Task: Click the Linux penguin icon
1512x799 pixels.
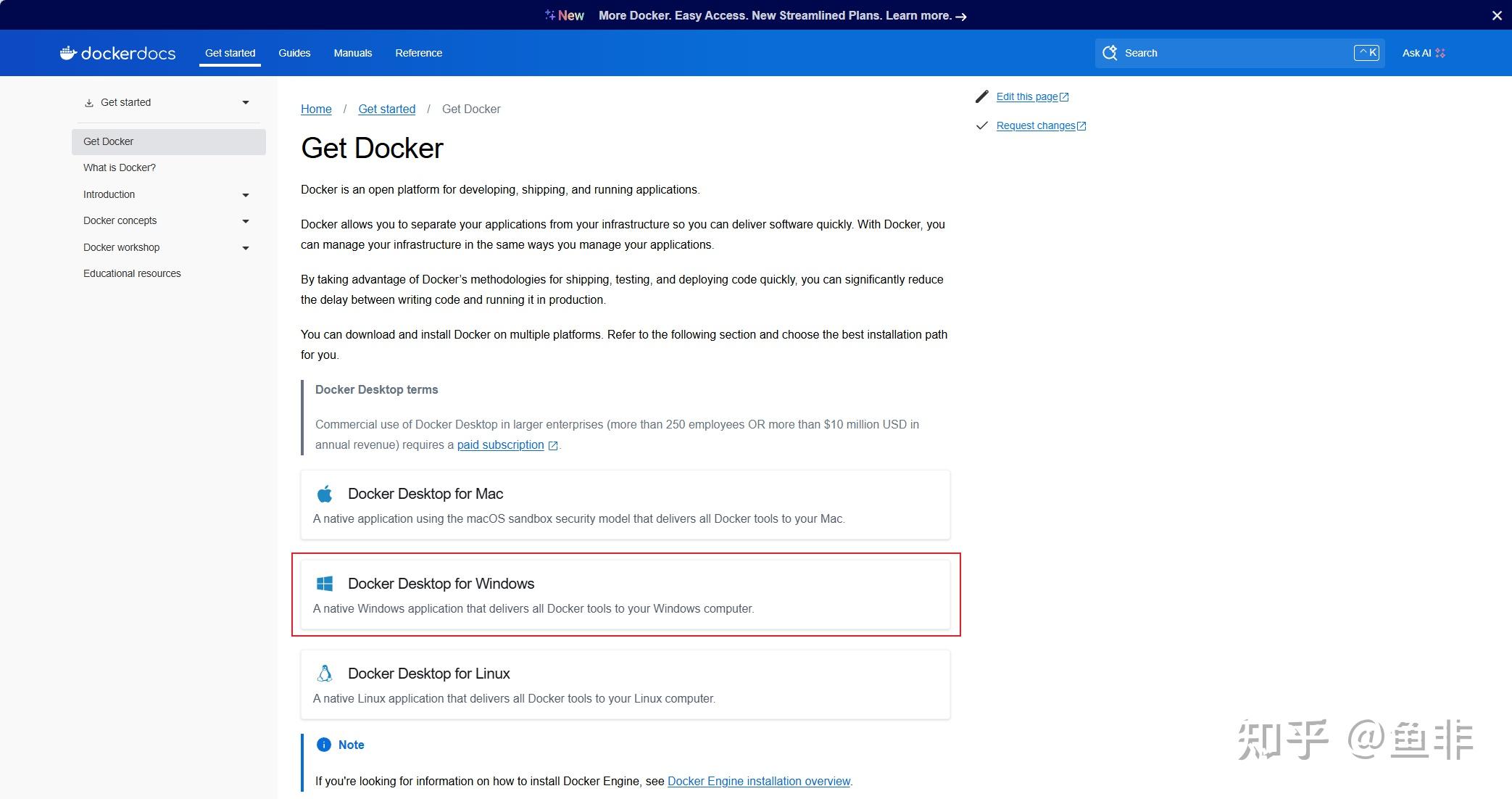Action: click(x=325, y=674)
